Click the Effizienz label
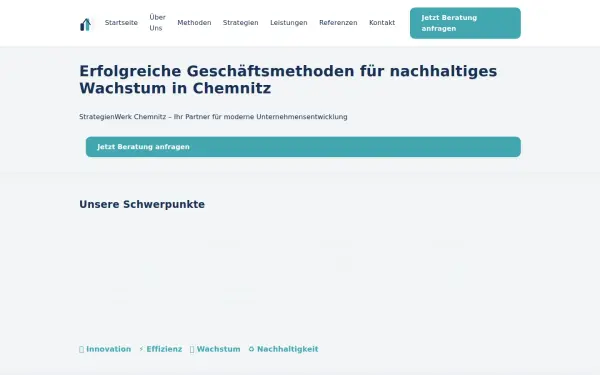 (164, 349)
